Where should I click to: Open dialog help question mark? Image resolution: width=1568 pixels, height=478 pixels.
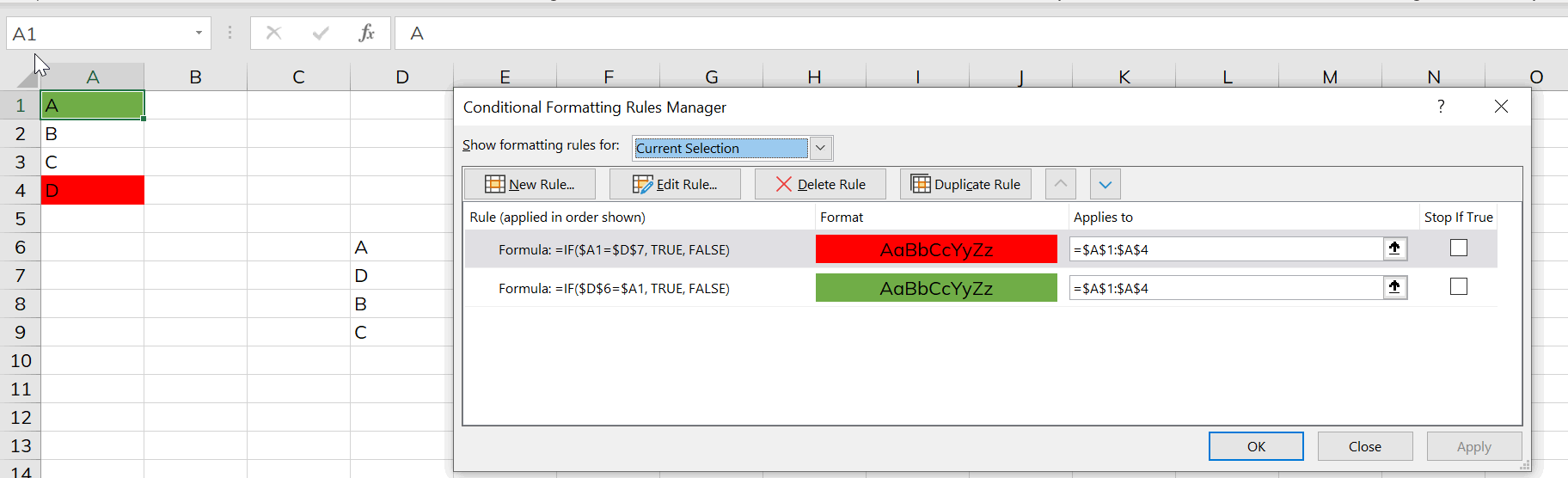tap(1441, 106)
